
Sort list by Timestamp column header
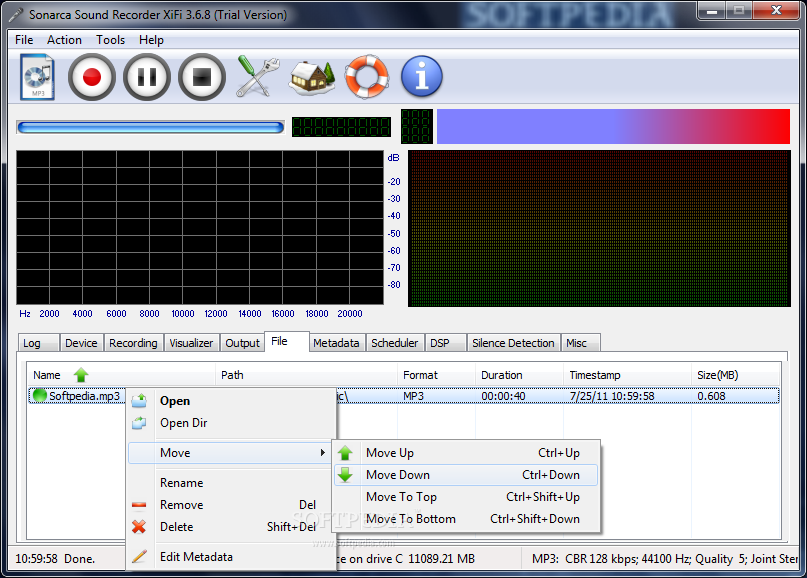[627, 375]
